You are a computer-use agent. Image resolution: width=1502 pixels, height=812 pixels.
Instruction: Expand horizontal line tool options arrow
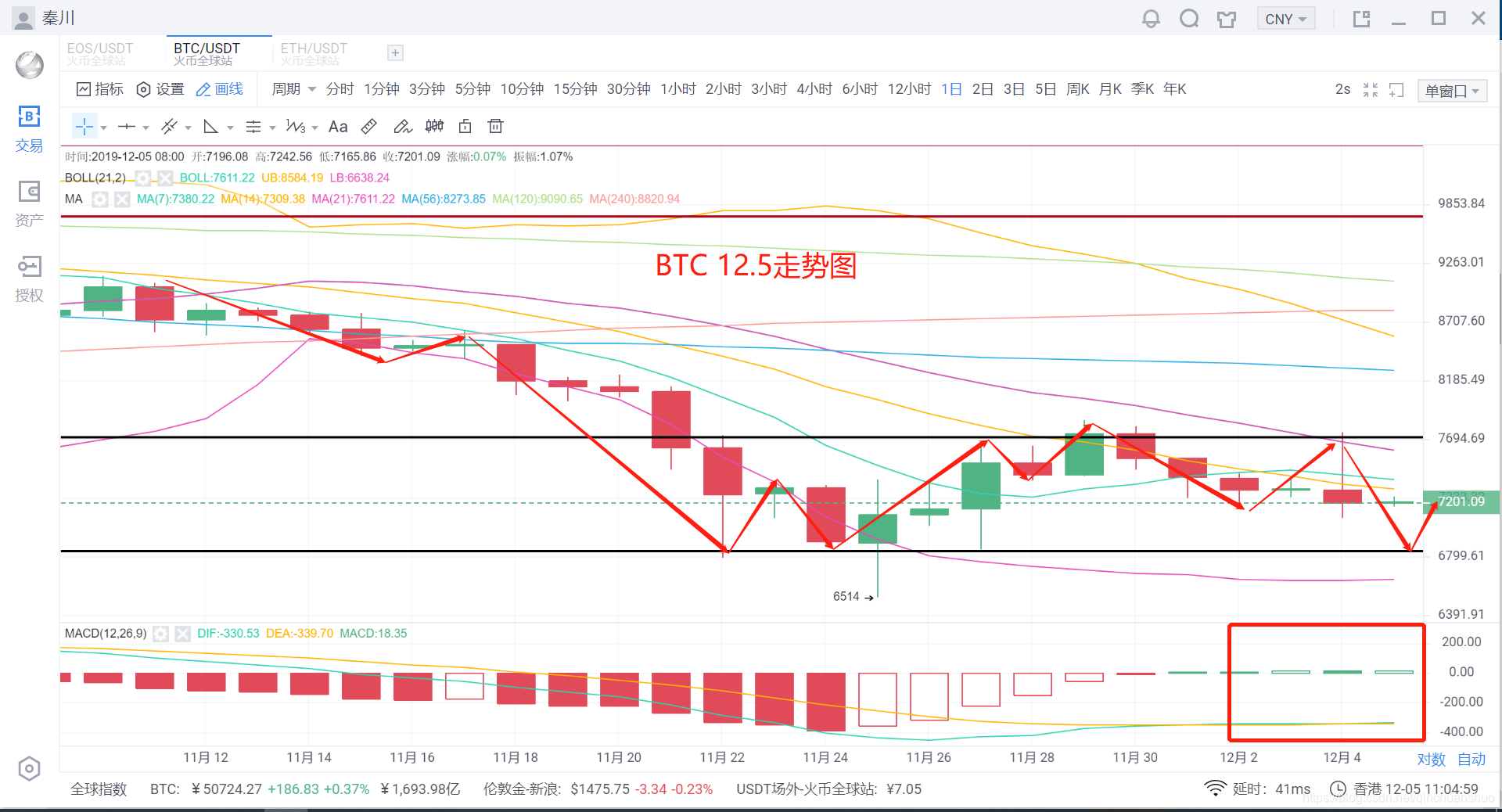point(146,128)
